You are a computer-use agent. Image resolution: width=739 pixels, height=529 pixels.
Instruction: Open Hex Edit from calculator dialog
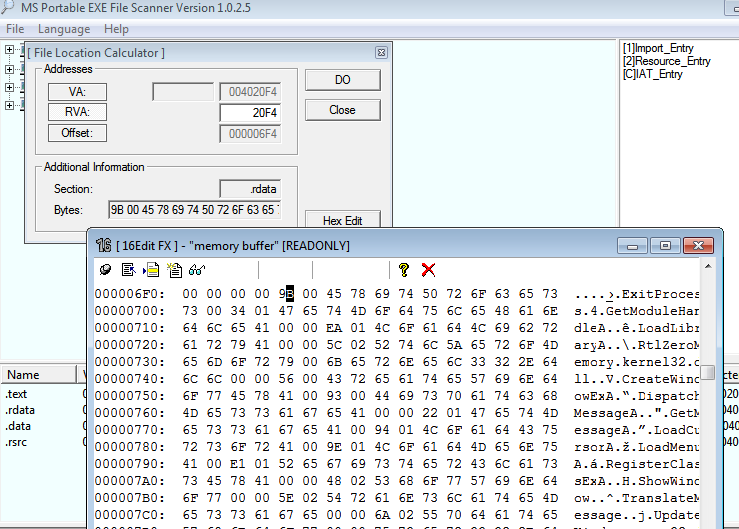pyautogui.click(x=342, y=220)
